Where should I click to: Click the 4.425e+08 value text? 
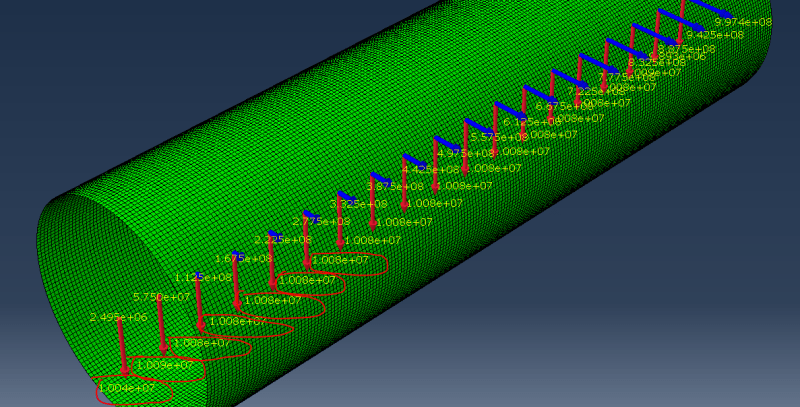[431, 169]
